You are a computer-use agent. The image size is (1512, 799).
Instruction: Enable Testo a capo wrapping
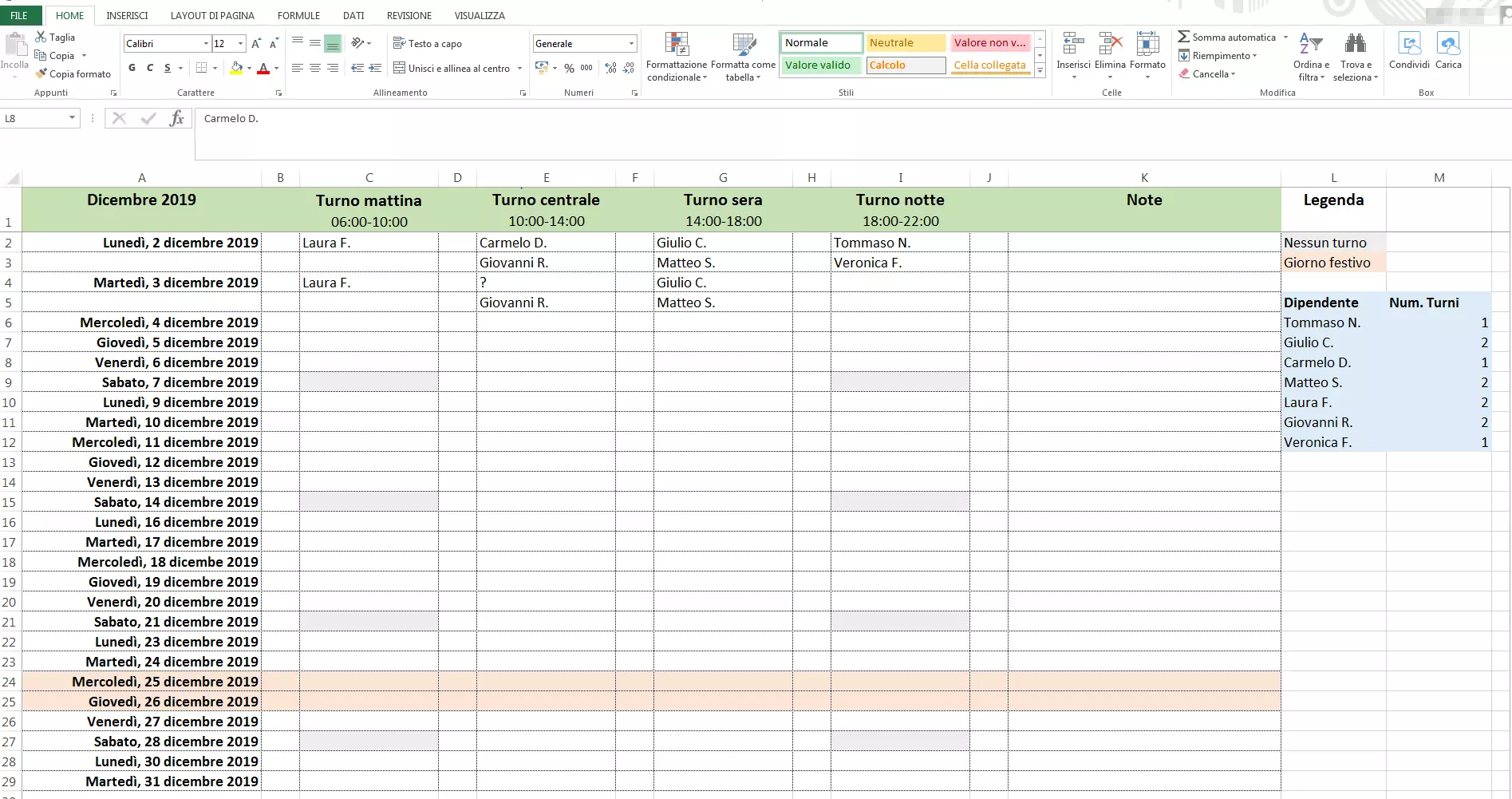428,43
